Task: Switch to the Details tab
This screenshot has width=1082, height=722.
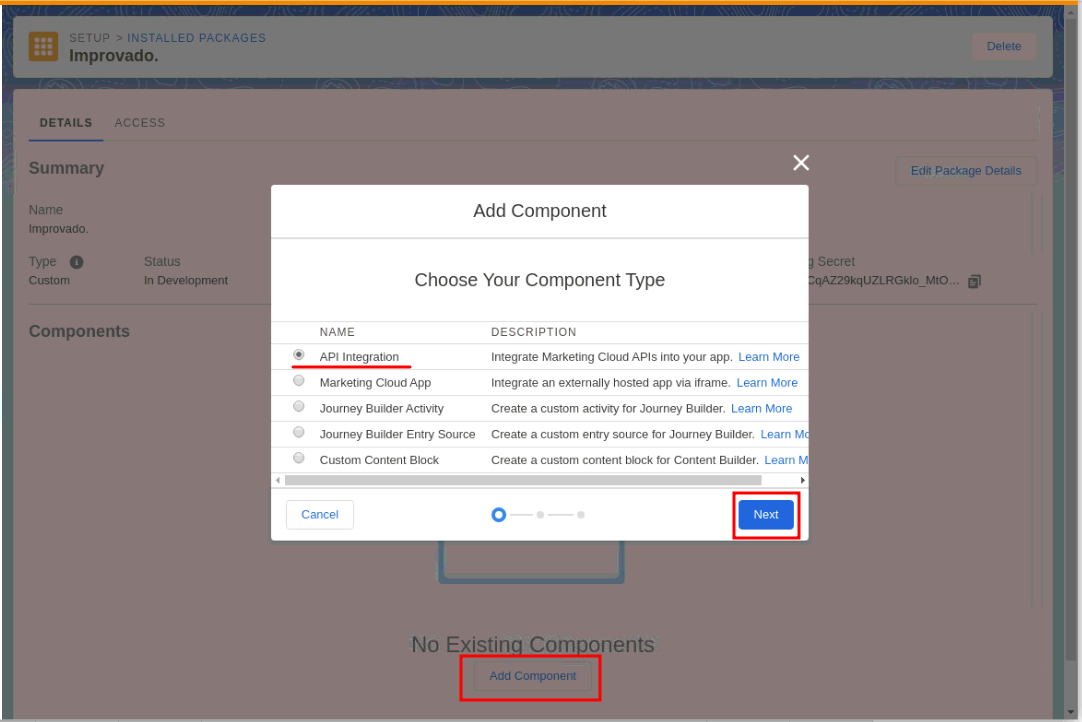Action: click(66, 123)
